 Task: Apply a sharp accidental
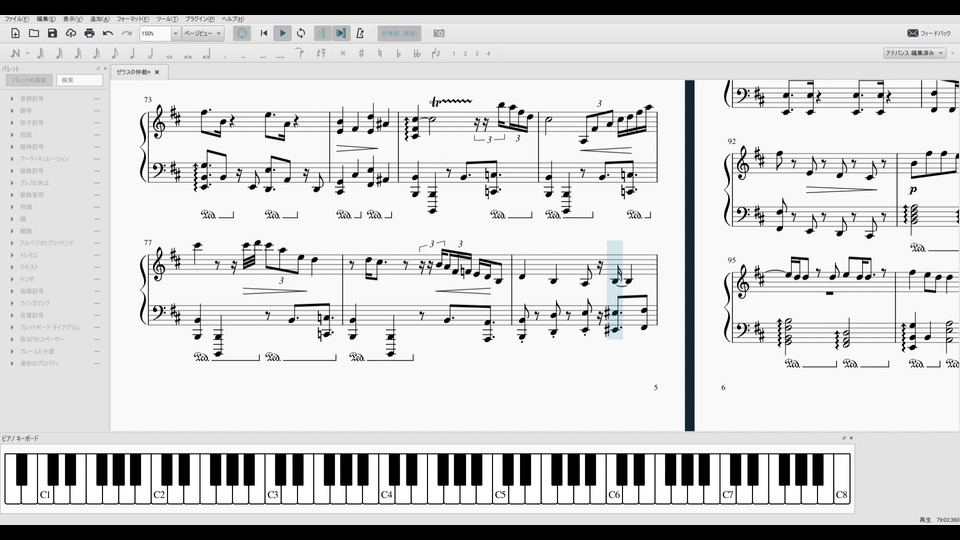361,53
